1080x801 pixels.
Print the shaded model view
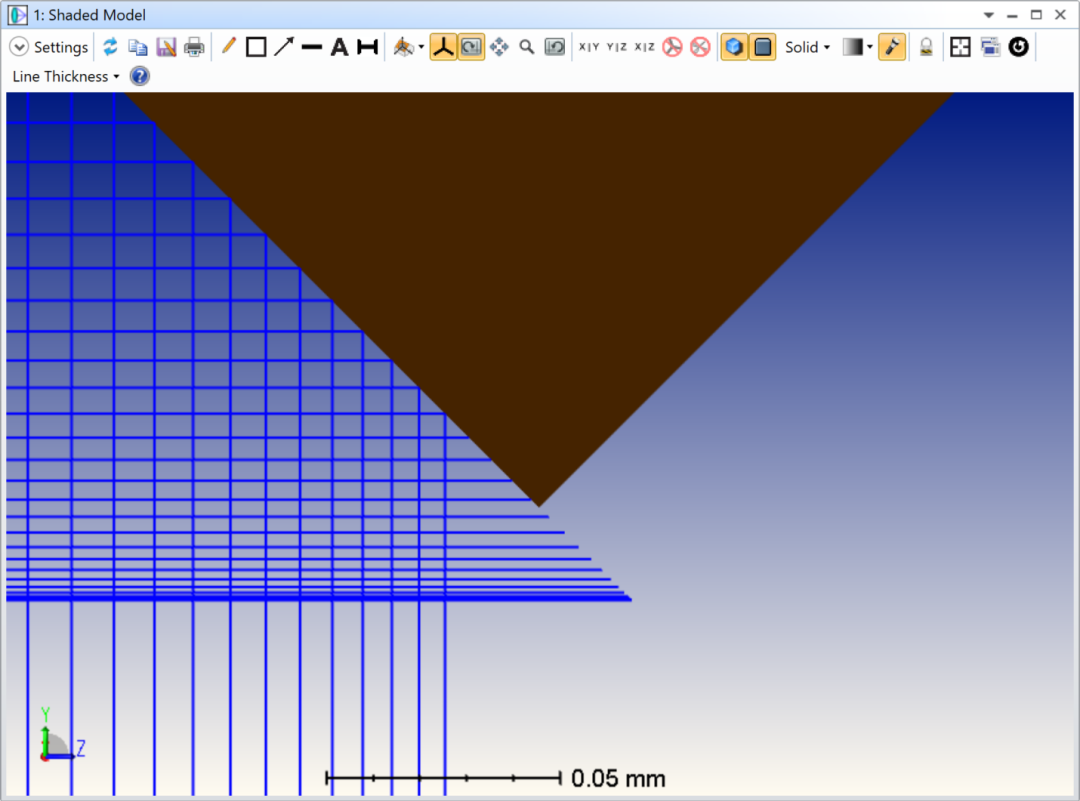194,47
